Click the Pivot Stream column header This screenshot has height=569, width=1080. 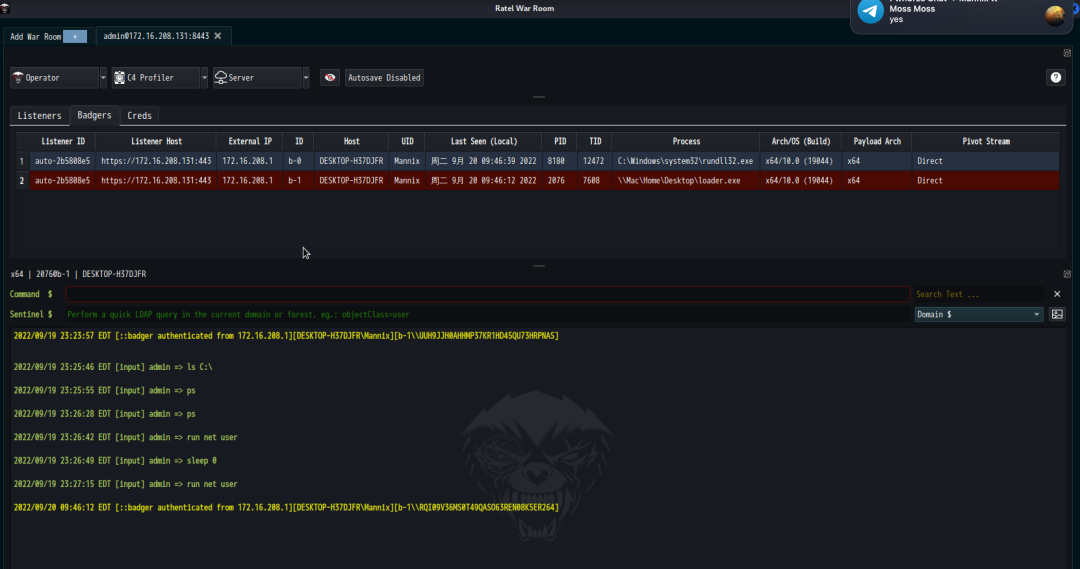pos(986,141)
